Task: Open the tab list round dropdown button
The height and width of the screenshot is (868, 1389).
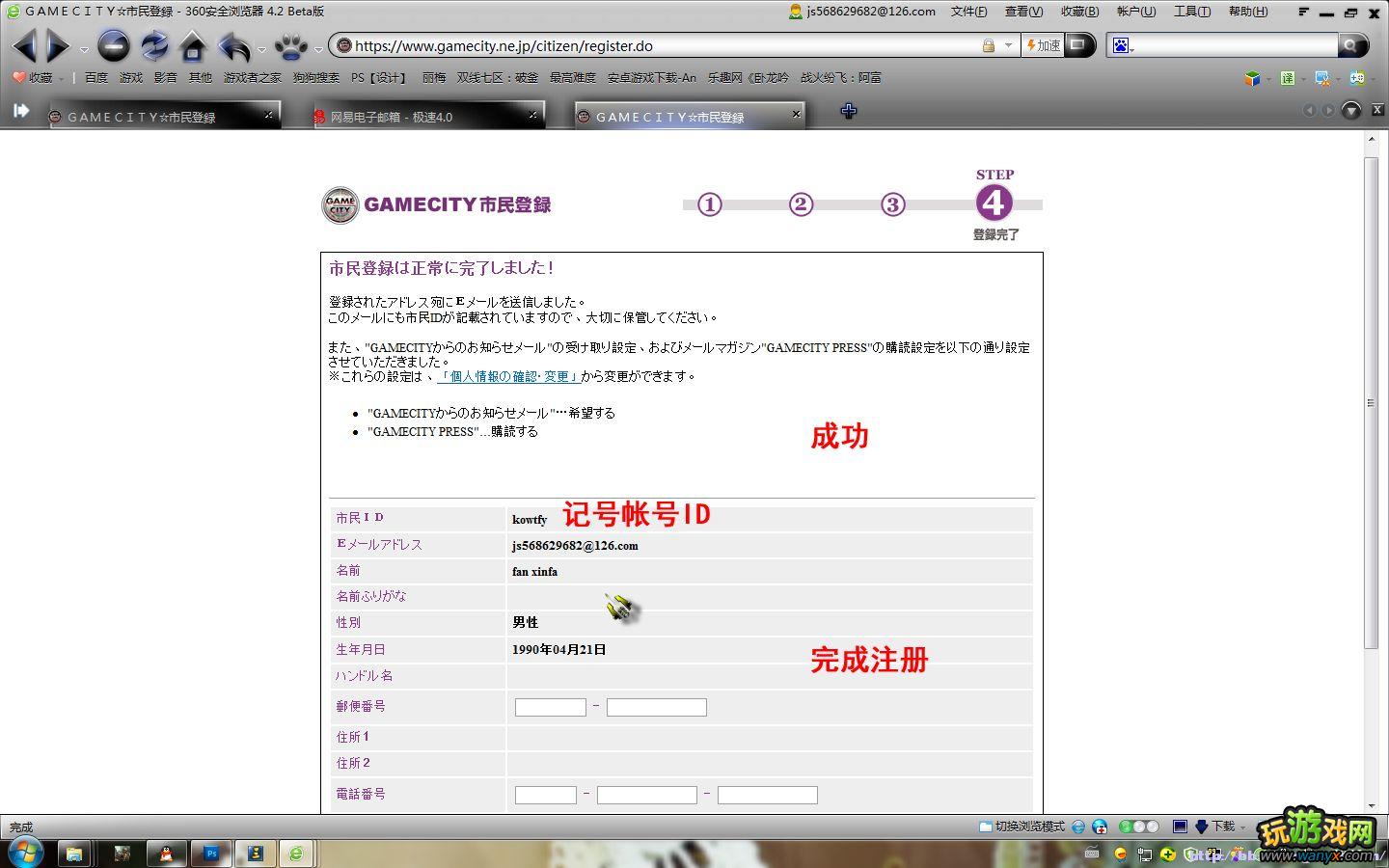Action: 1351,111
